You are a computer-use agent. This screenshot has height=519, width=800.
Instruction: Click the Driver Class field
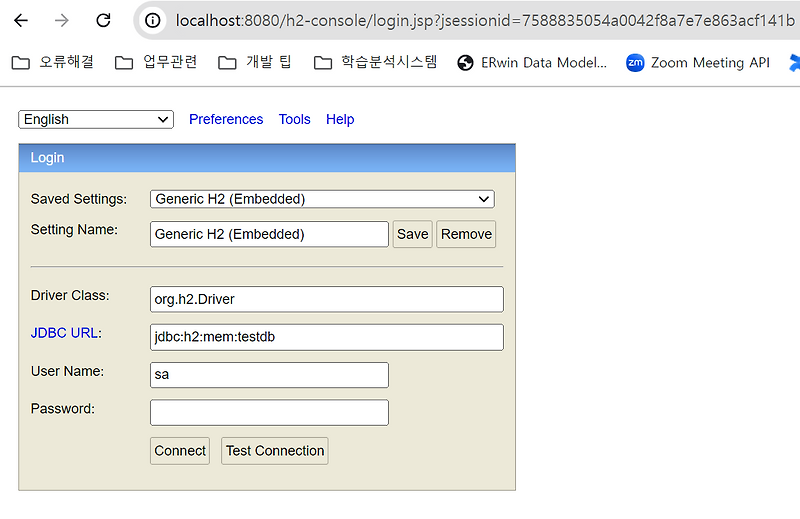pos(327,299)
